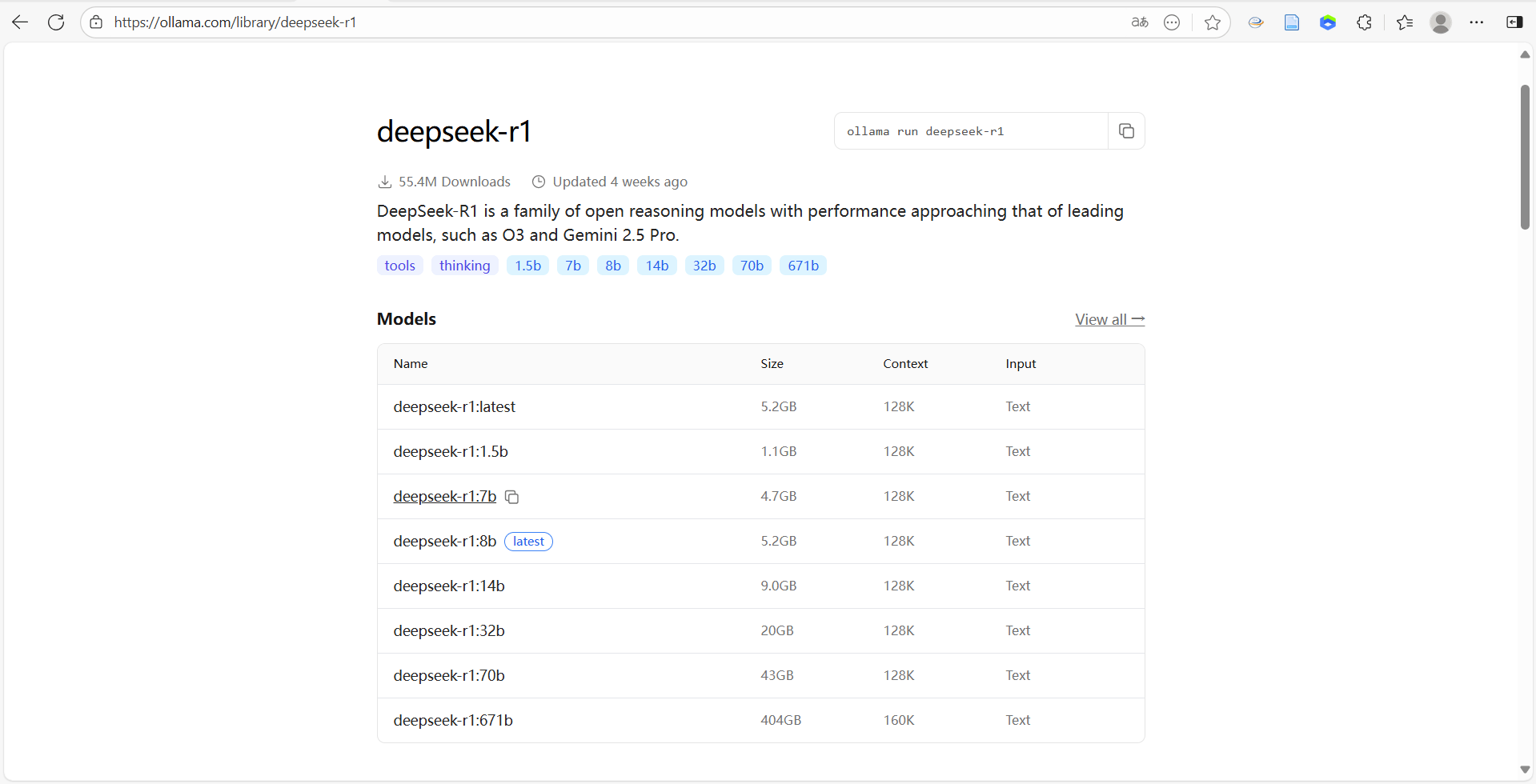The width and height of the screenshot is (1536, 784).
Task: Open the deepseek-r1:14b model
Action: click(449, 586)
